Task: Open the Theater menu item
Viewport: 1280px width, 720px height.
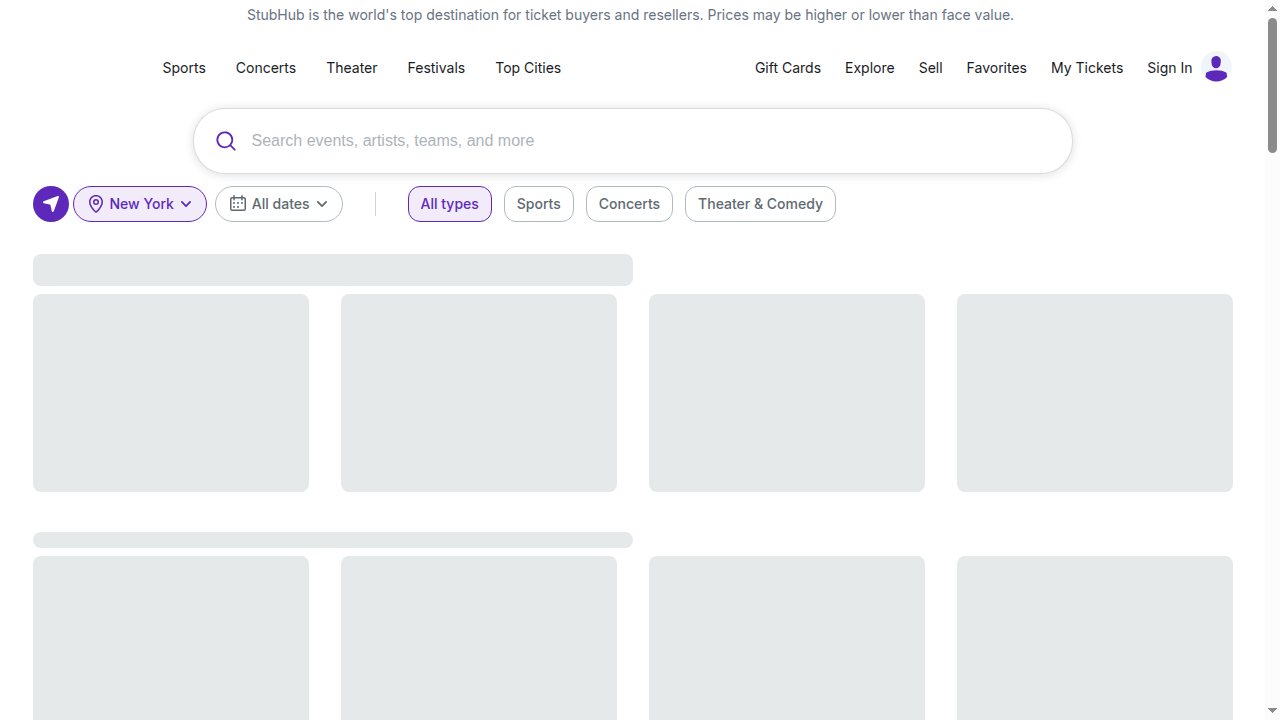Action: click(x=351, y=68)
